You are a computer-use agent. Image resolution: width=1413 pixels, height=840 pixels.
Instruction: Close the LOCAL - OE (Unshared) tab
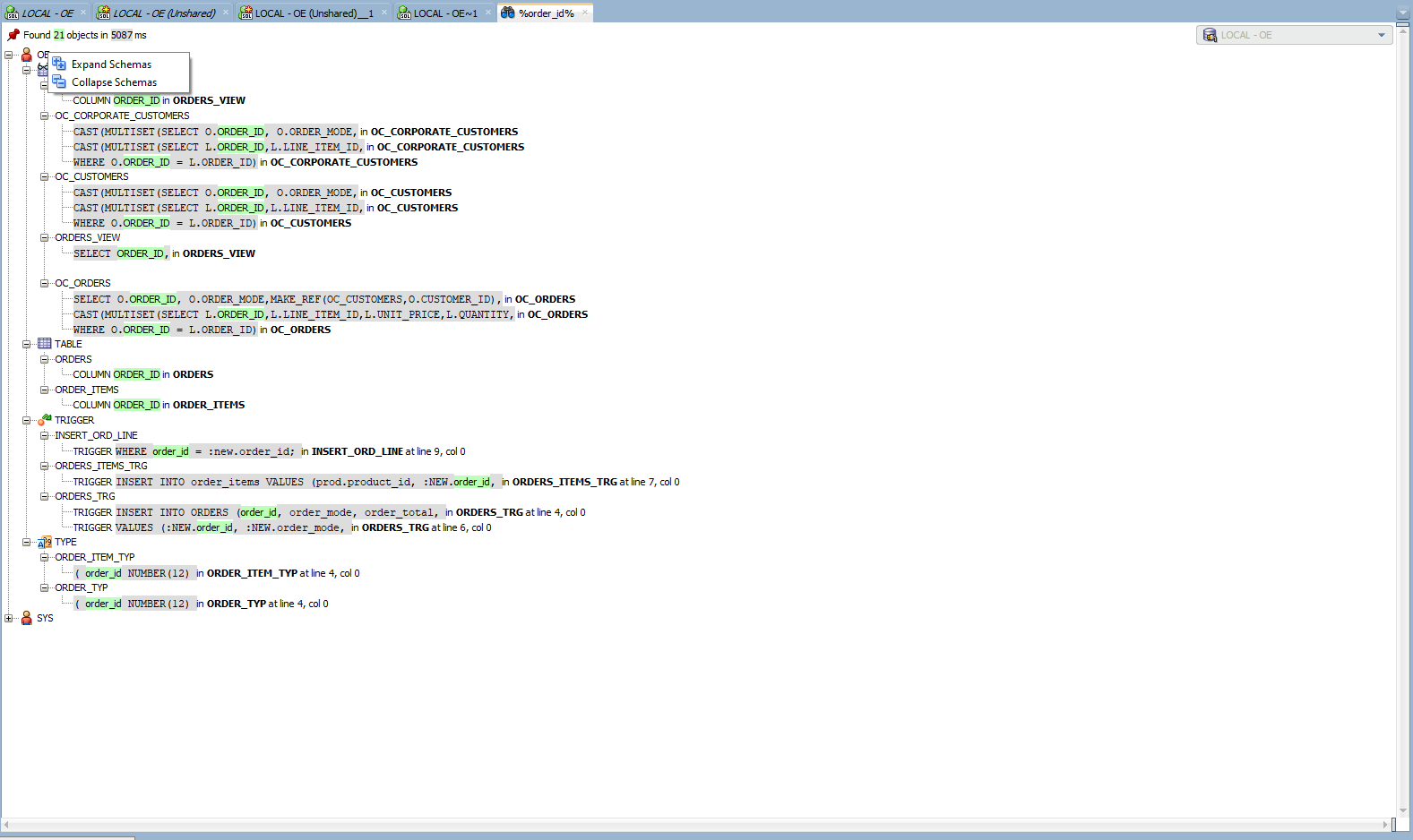(226, 13)
